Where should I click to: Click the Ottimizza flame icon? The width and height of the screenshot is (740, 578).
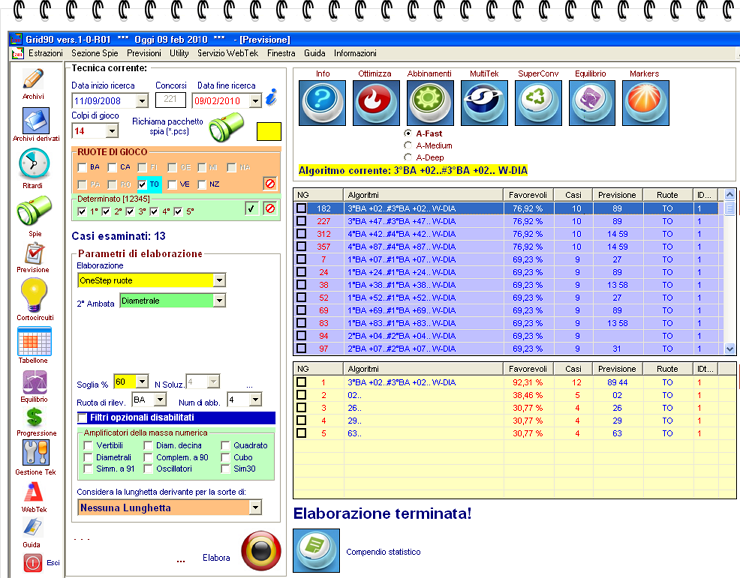point(376,101)
